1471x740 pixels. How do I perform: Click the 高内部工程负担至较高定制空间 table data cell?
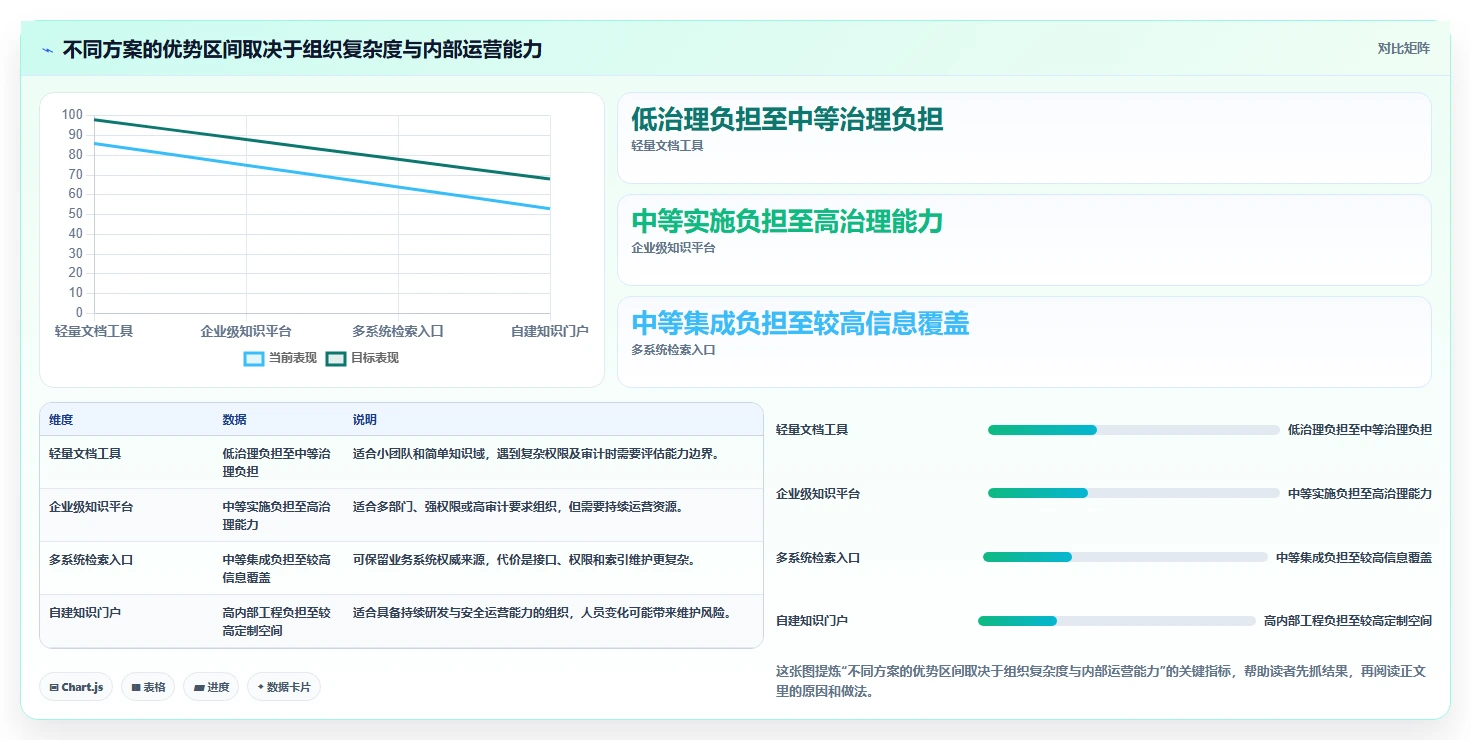pos(276,621)
